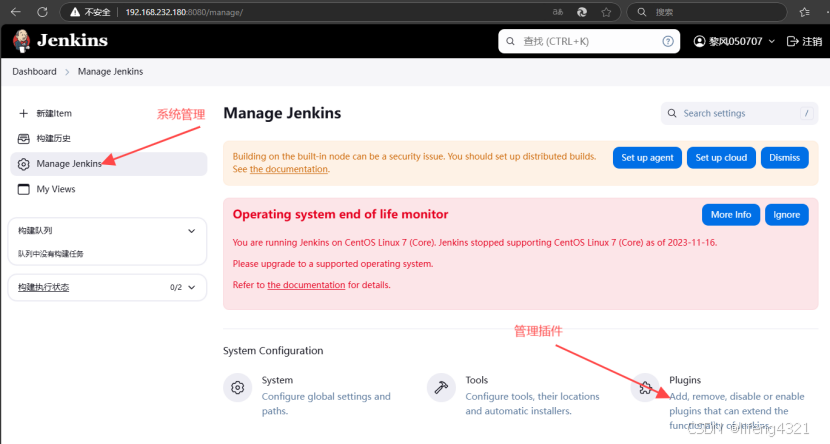Click the plus icon for 新建Item
The height and width of the screenshot is (444, 830).
point(23,113)
